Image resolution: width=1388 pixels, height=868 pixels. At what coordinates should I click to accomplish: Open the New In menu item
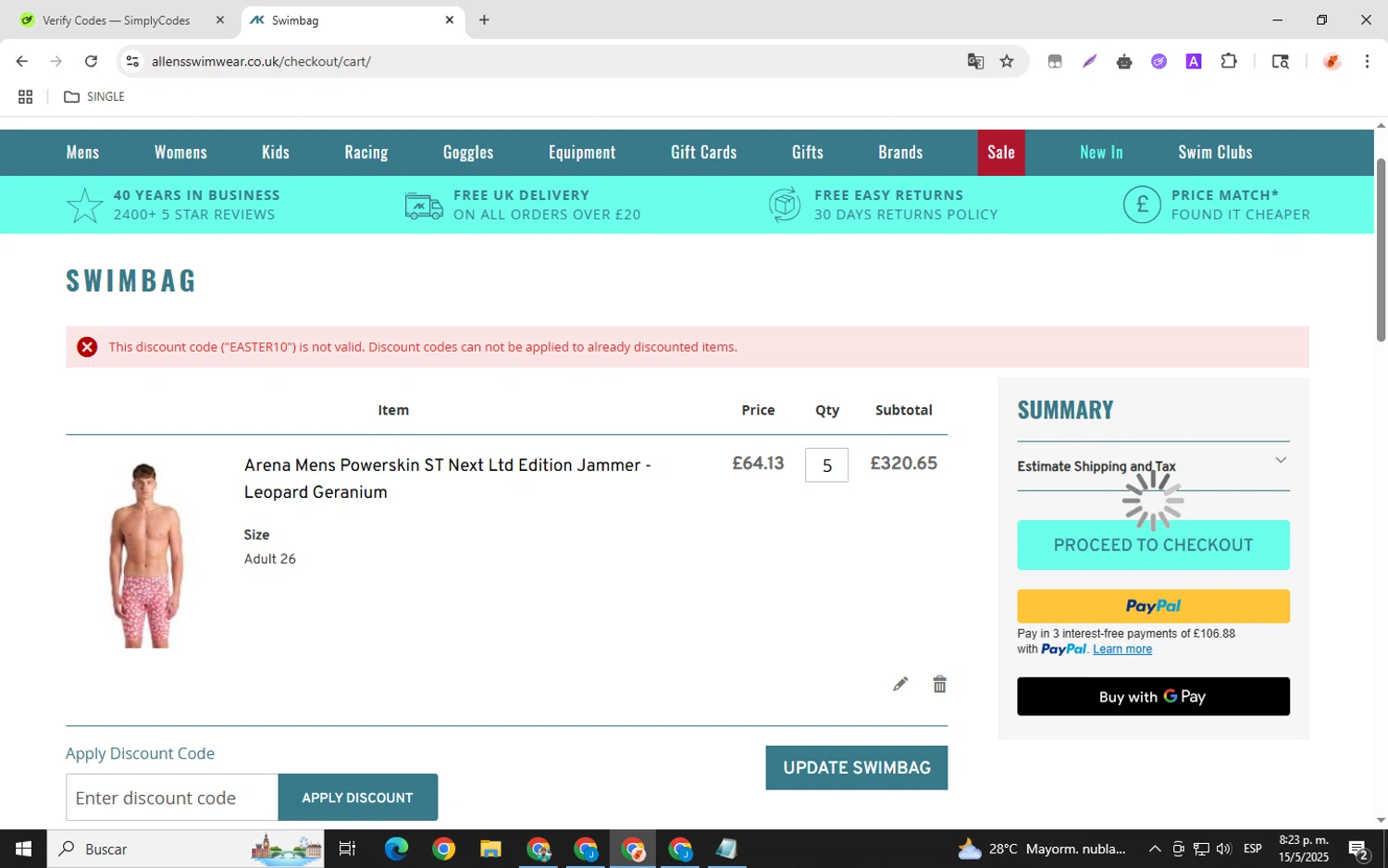coord(1101,153)
